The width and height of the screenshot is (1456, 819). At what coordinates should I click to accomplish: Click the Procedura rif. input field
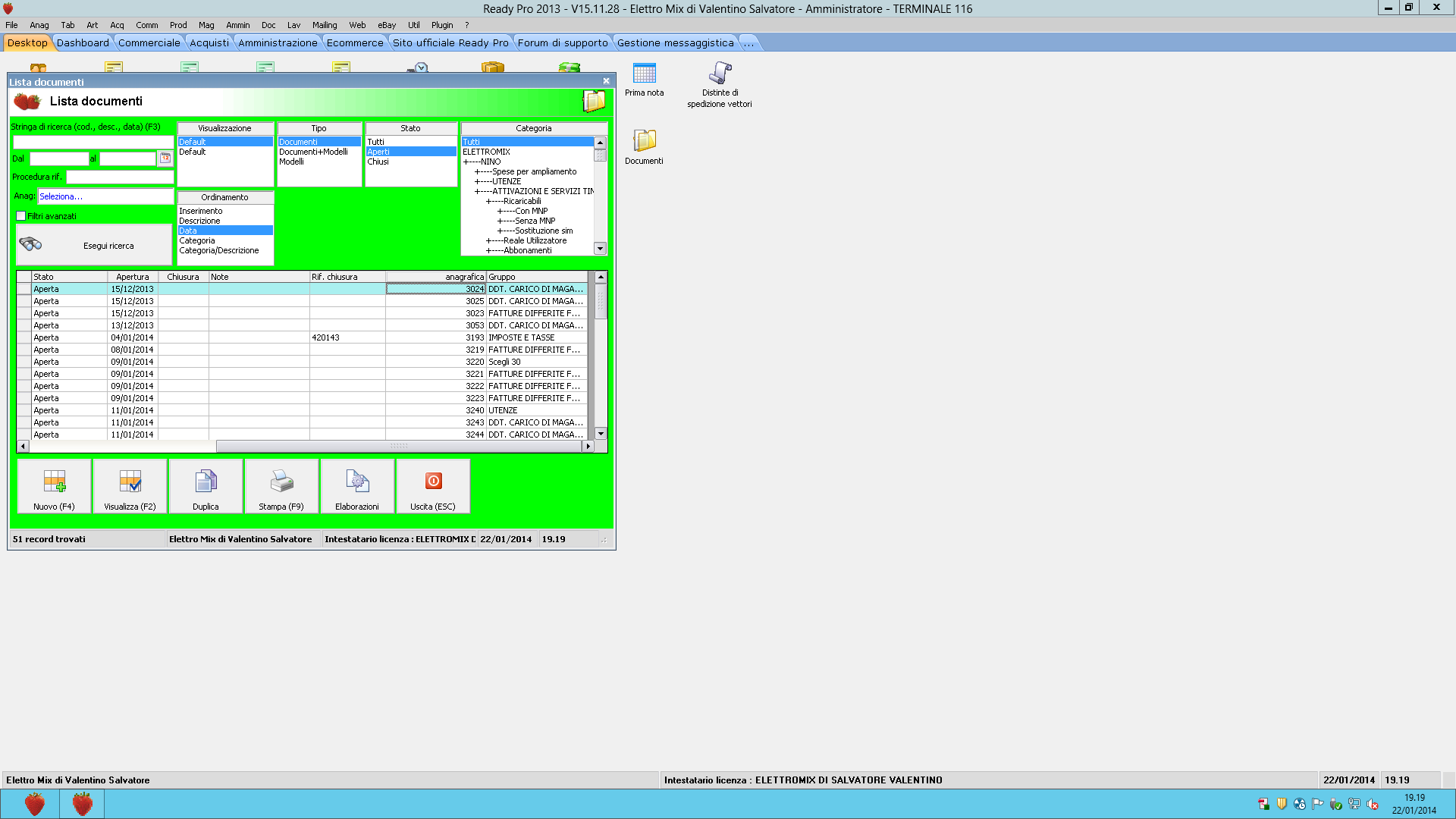(x=120, y=177)
